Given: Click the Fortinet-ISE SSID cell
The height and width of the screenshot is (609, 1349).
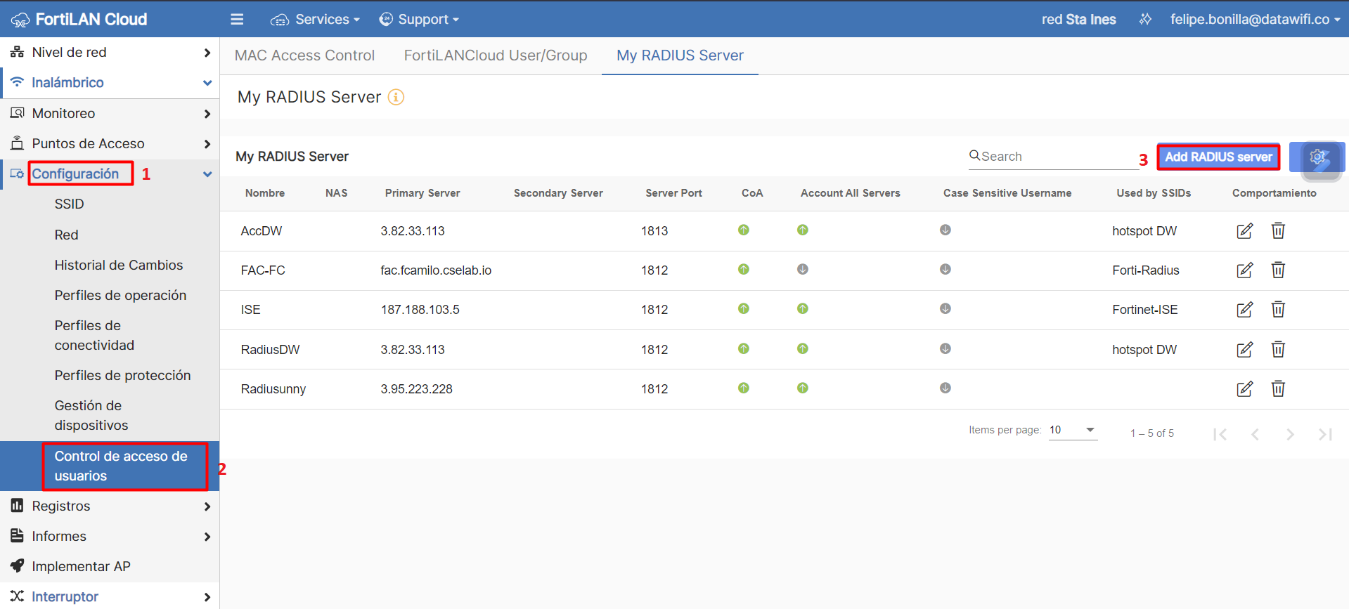Looking at the screenshot, I should pyautogui.click(x=1145, y=310).
